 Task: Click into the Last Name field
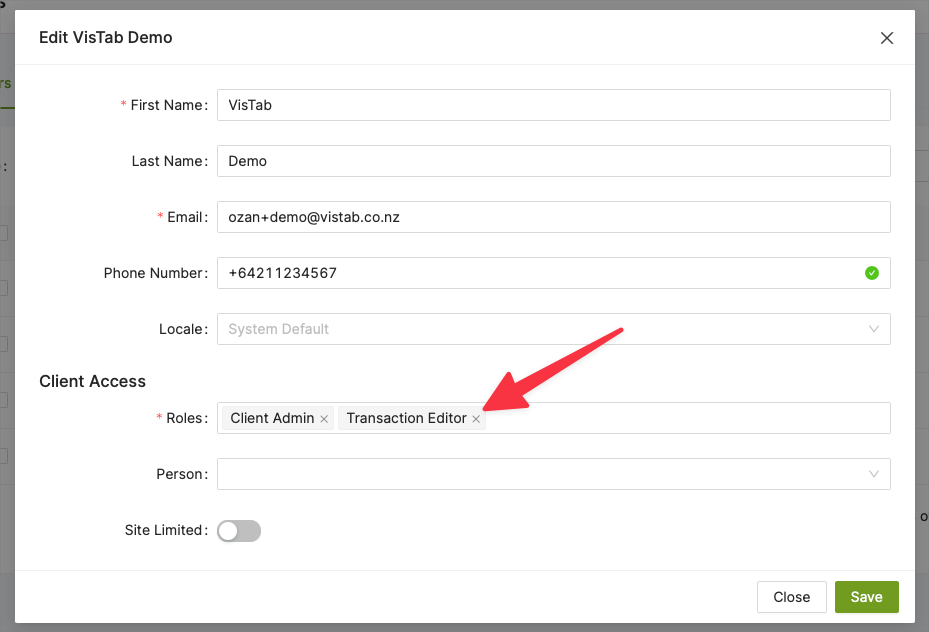coord(553,161)
